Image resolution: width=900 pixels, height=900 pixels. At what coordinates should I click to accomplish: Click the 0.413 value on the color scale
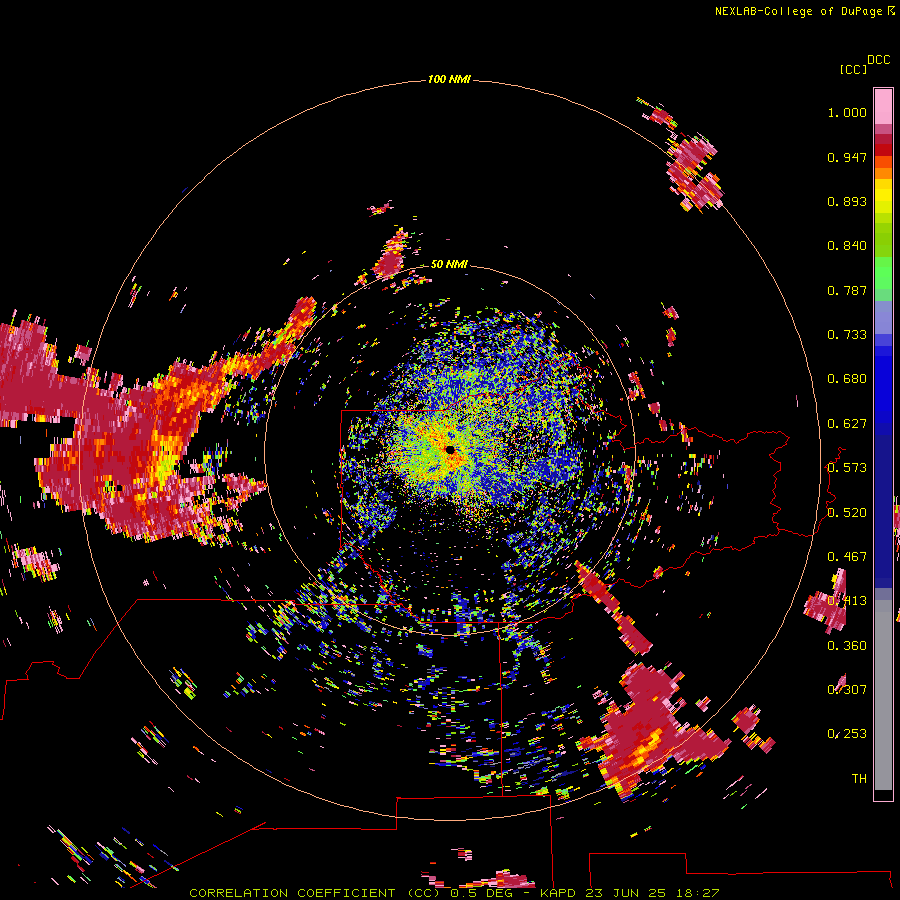[847, 601]
